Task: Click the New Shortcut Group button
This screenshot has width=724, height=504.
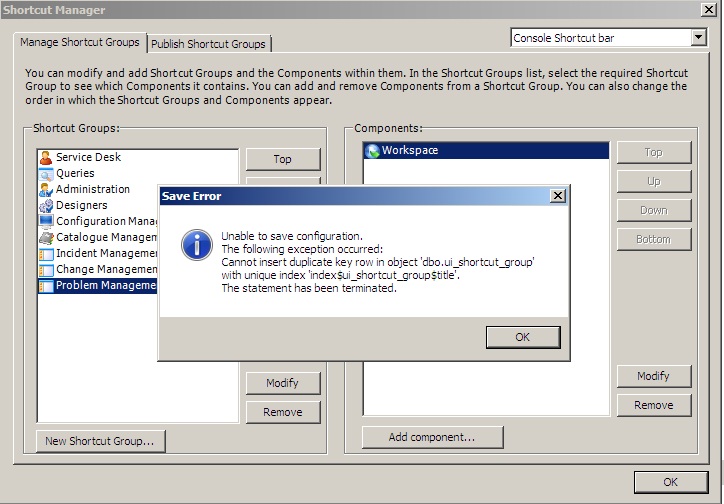Action: [100, 441]
